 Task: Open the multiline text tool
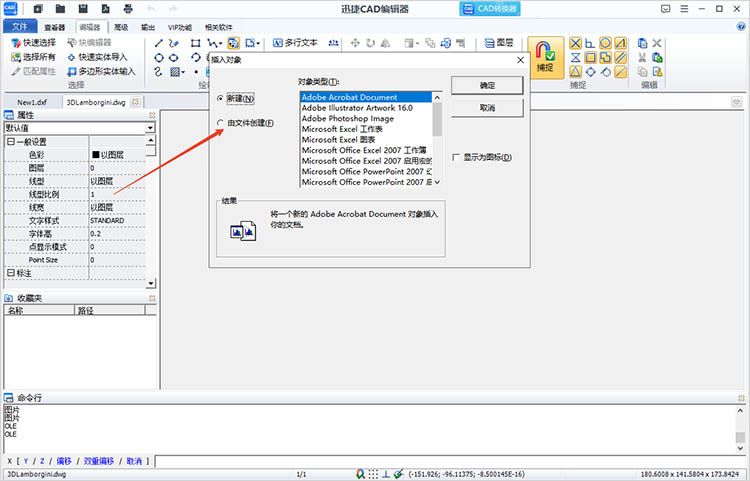295,43
